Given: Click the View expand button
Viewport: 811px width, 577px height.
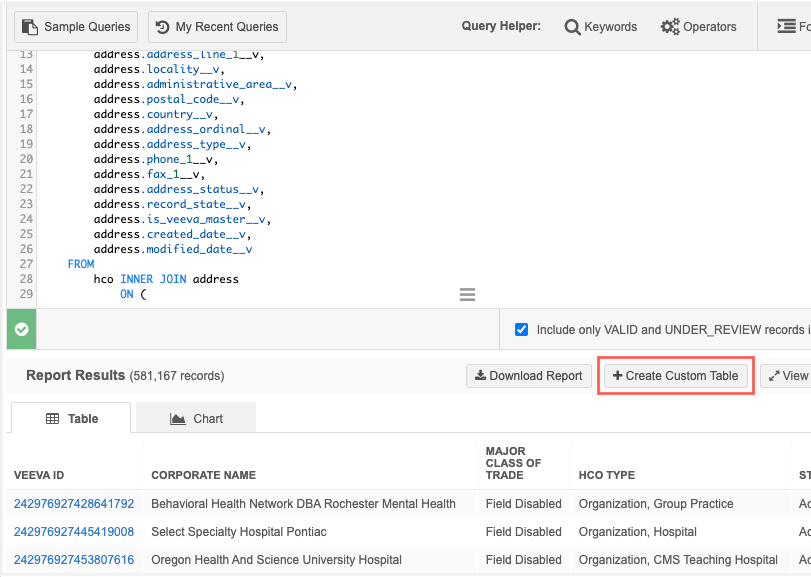Looking at the screenshot, I should coord(786,376).
